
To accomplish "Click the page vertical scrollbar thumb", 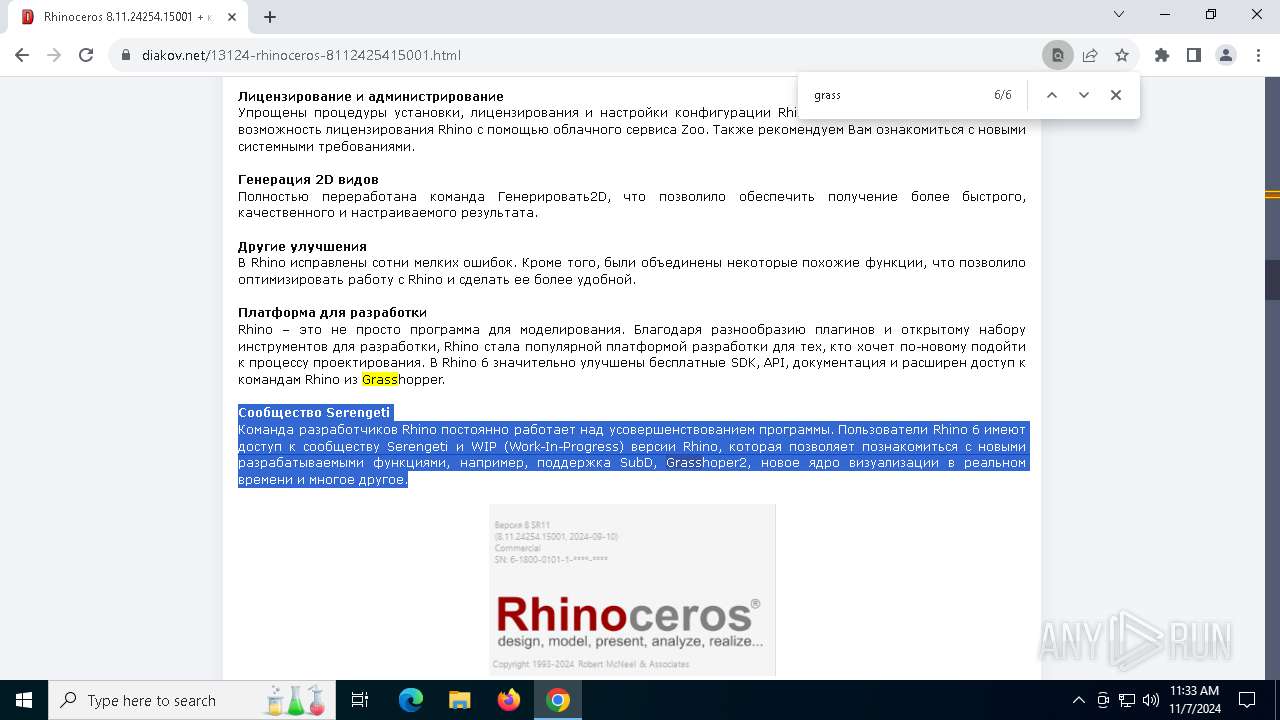I will point(1272,280).
